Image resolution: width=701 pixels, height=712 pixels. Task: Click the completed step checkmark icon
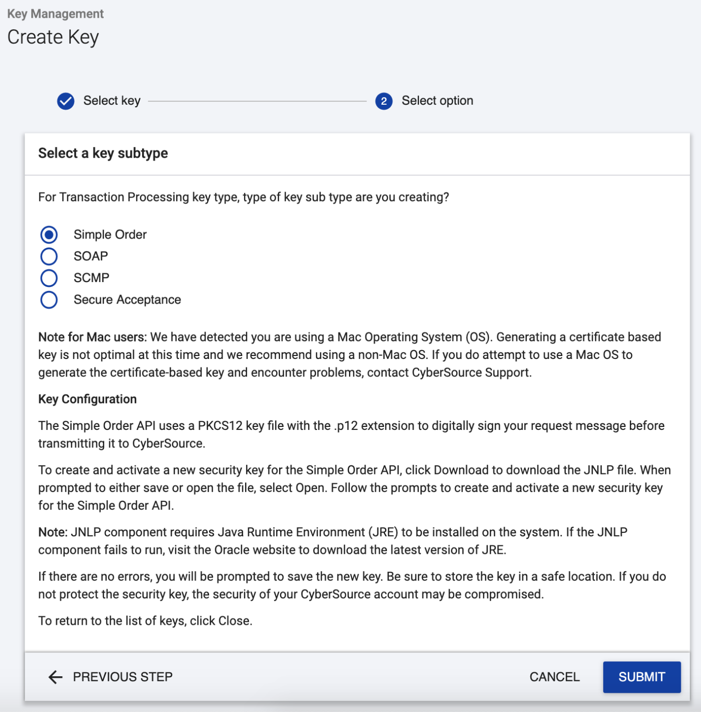66,101
